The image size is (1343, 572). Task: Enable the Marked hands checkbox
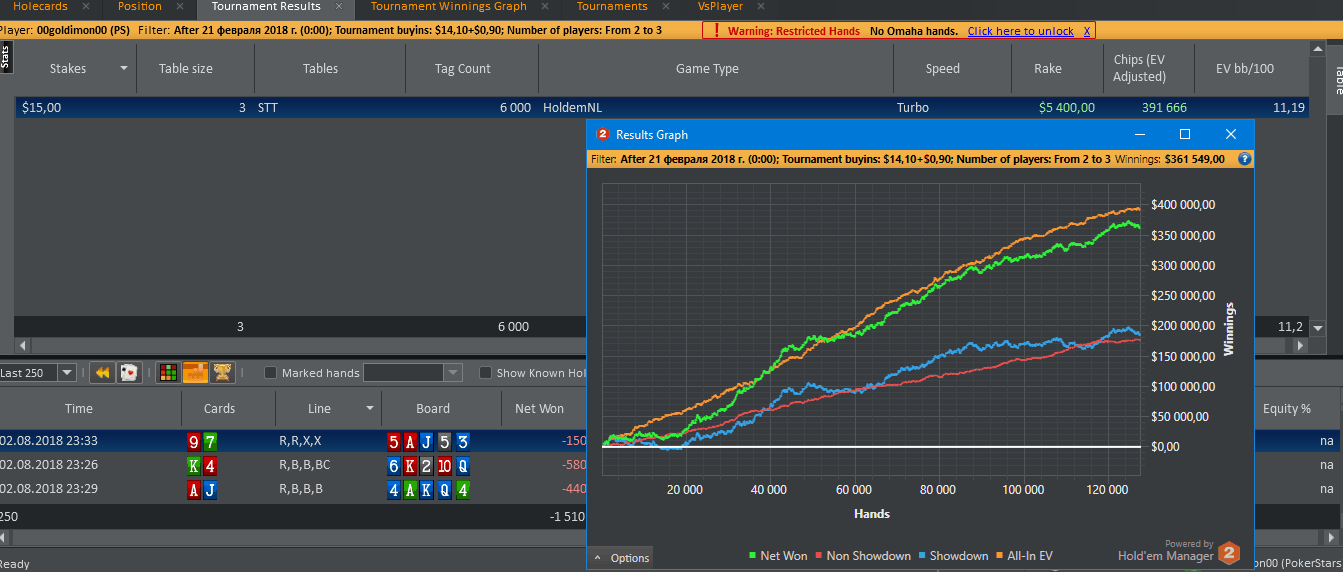270,373
